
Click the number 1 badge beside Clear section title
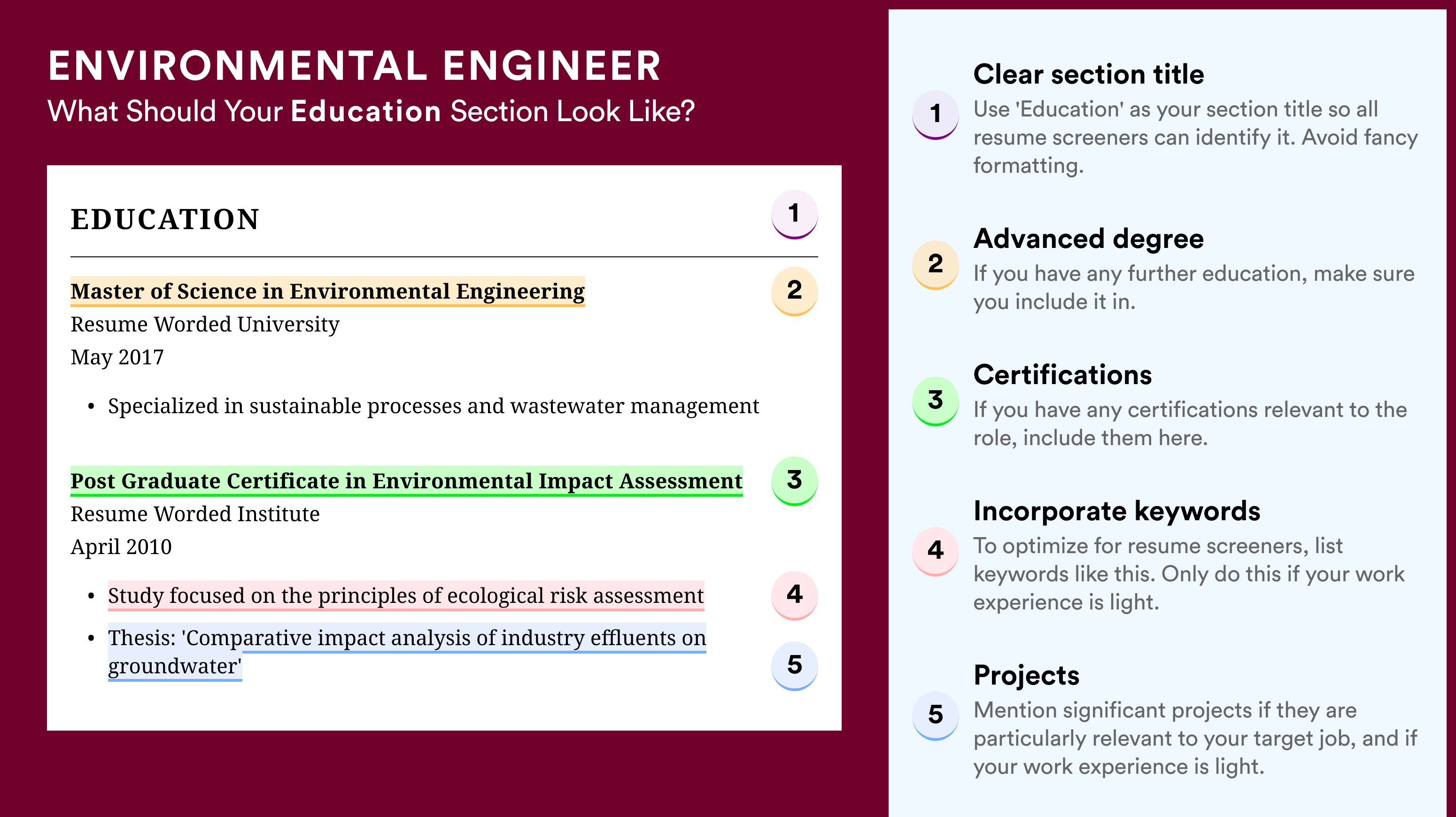[936, 115]
